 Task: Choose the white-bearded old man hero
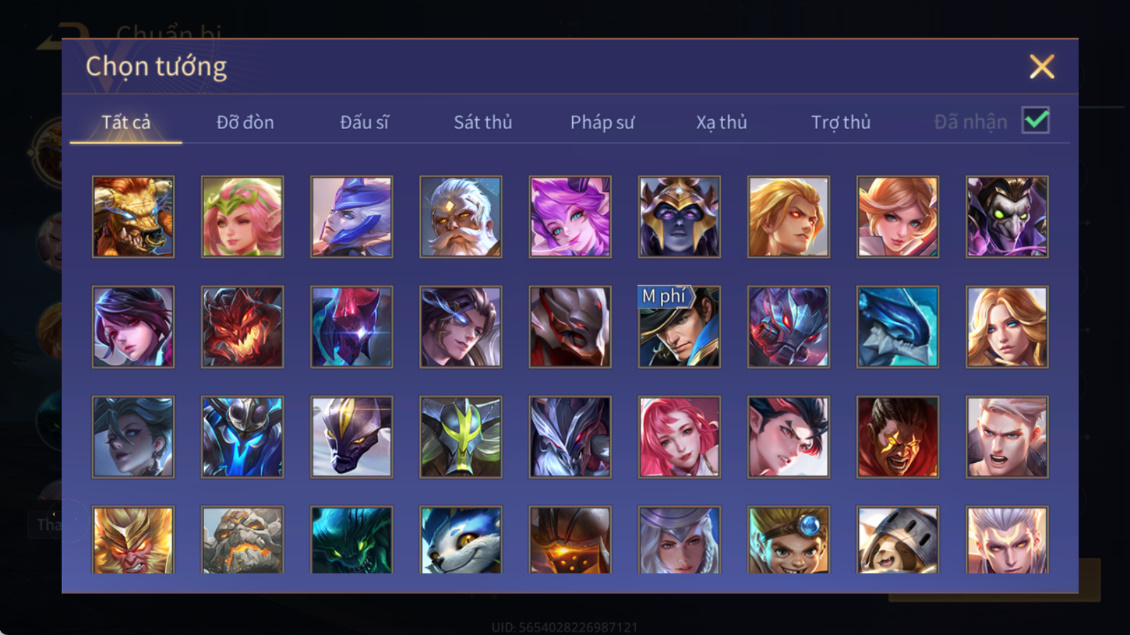pos(461,217)
